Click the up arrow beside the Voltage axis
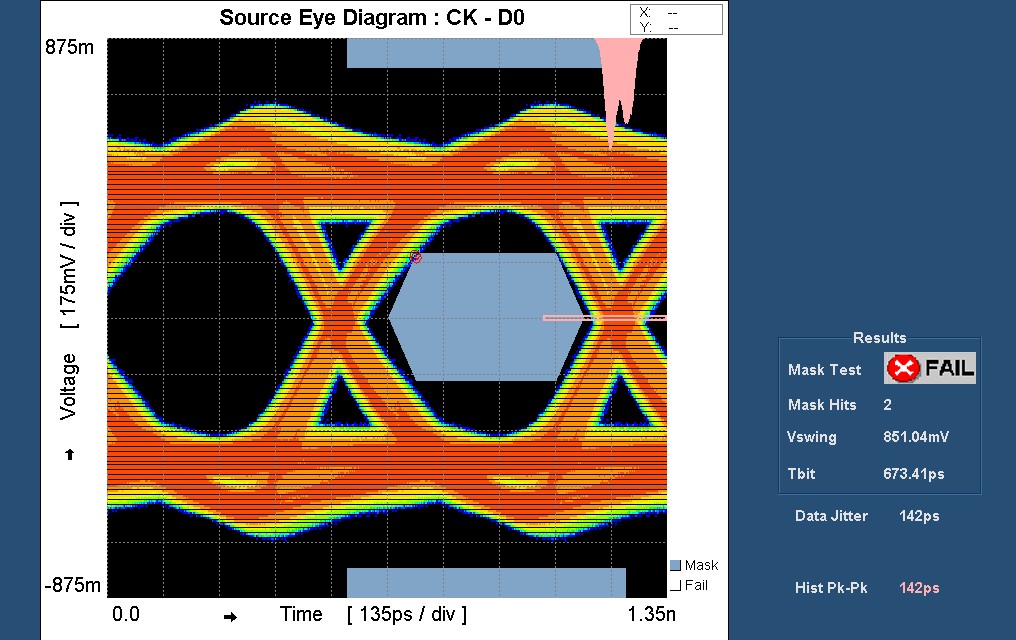1016x640 pixels. (69, 455)
